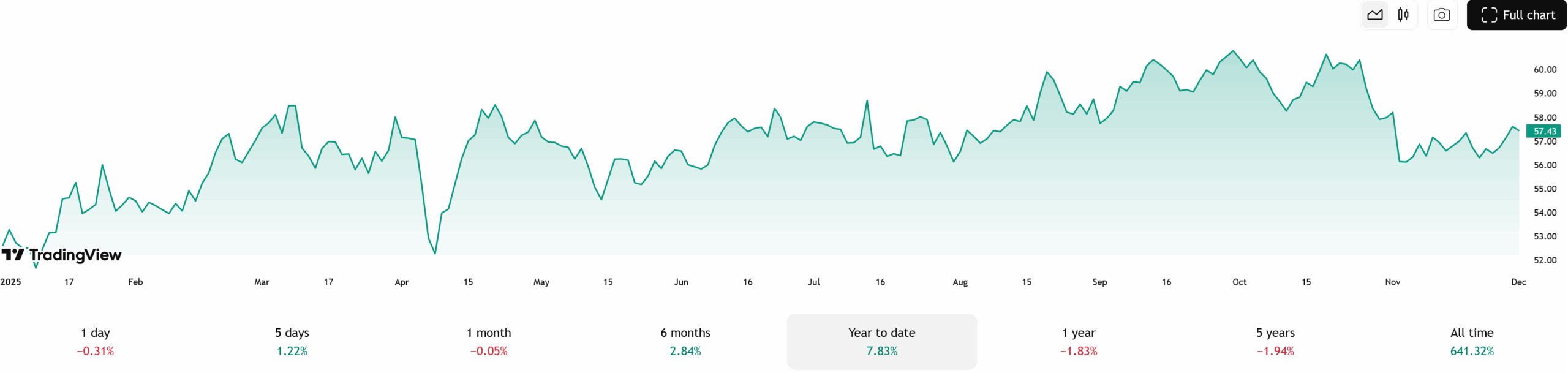Switch to the area chart view
This screenshot has width=1568, height=373.
pyautogui.click(x=1375, y=15)
